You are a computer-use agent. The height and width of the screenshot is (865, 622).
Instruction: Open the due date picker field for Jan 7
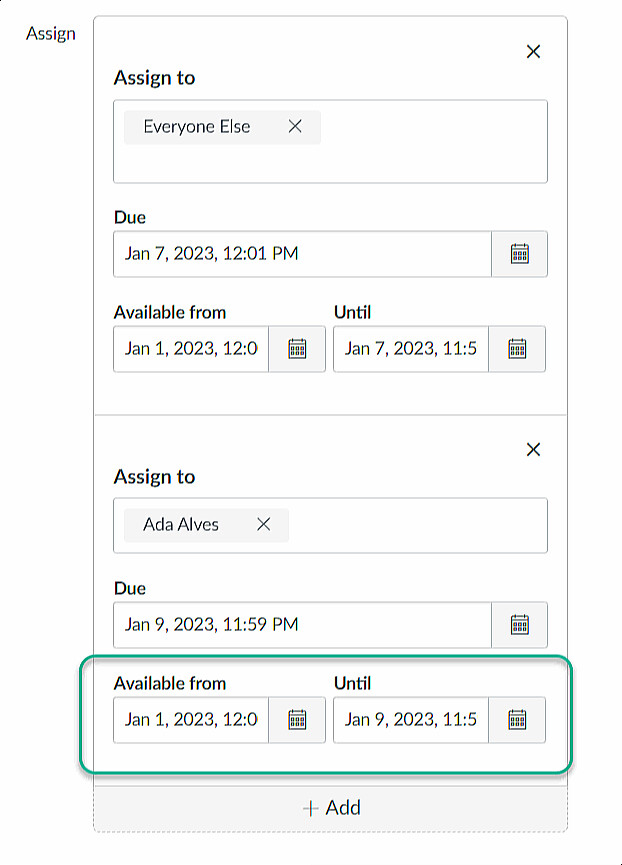point(300,254)
